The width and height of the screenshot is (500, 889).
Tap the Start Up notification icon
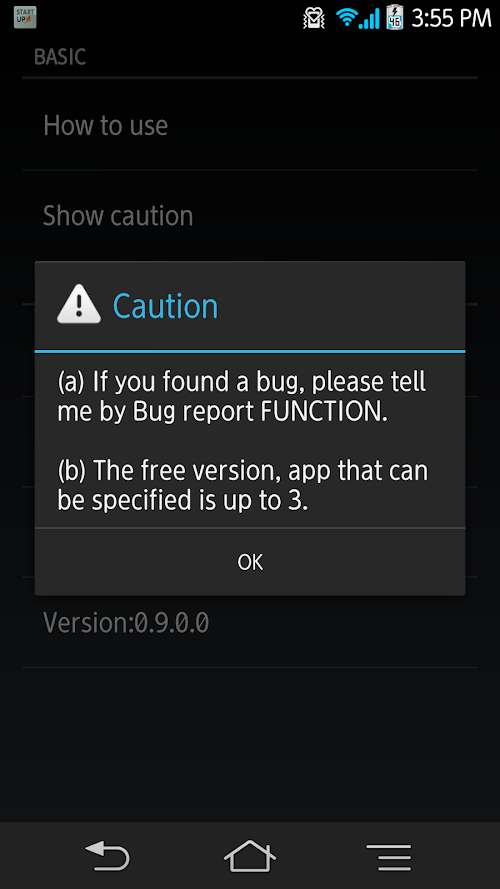(x=25, y=18)
